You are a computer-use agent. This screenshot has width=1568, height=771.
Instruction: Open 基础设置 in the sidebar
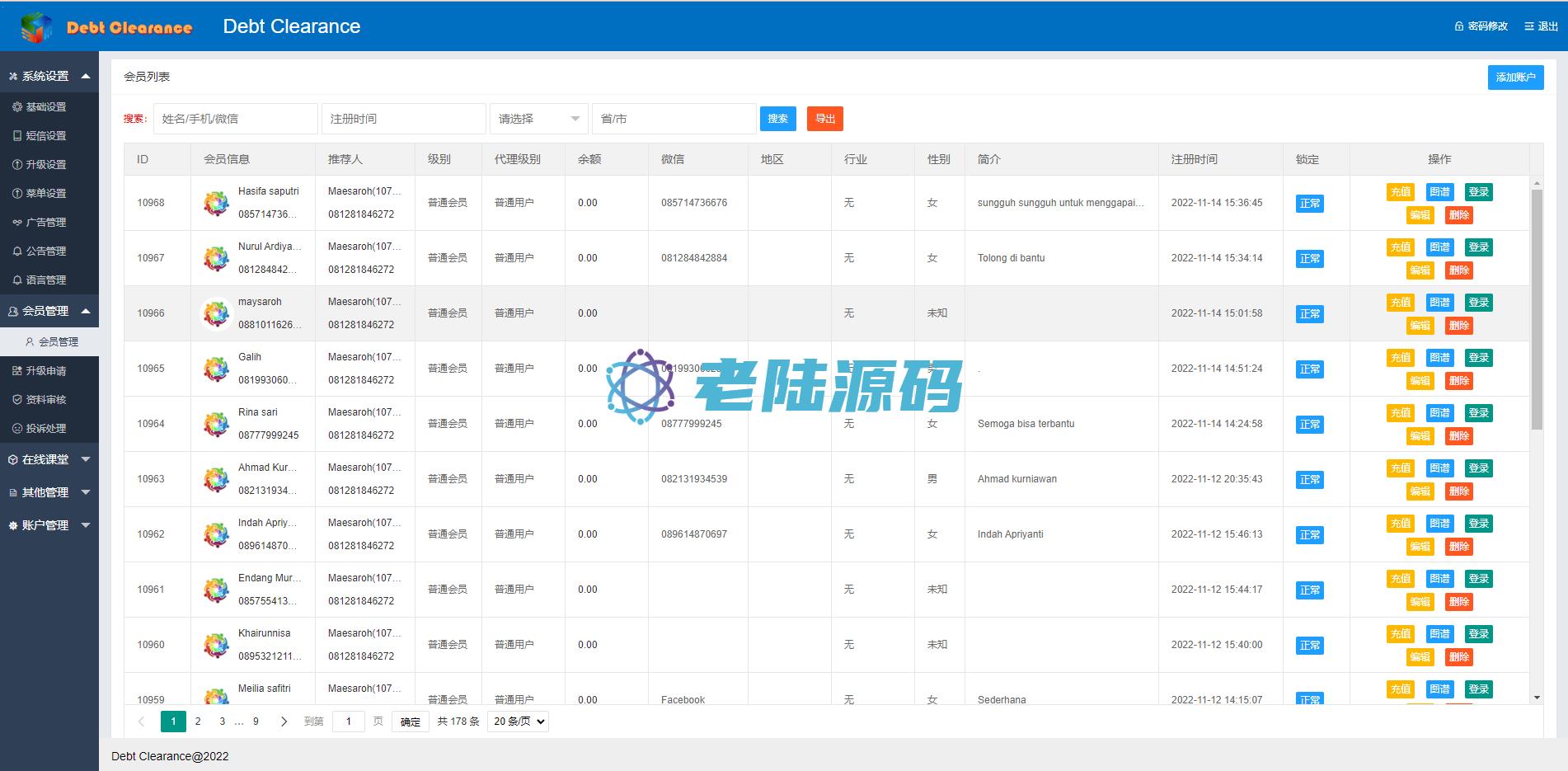click(x=46, y=107)
